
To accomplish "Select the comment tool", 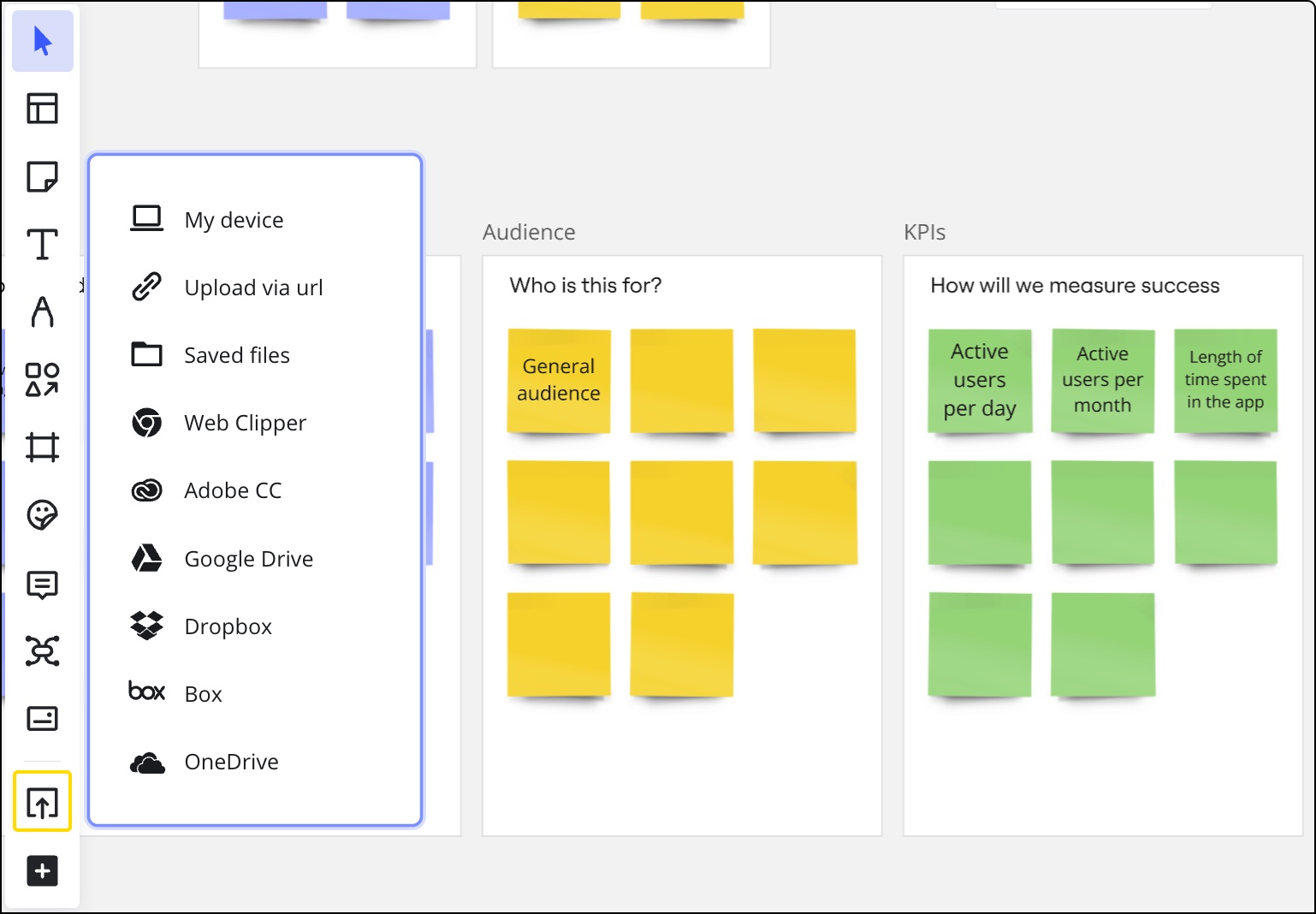I will click(42, 584).
